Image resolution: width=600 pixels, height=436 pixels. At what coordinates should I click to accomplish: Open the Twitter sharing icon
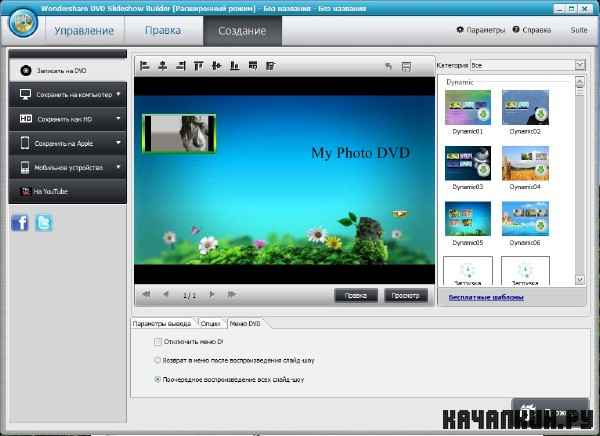[44, 223]
